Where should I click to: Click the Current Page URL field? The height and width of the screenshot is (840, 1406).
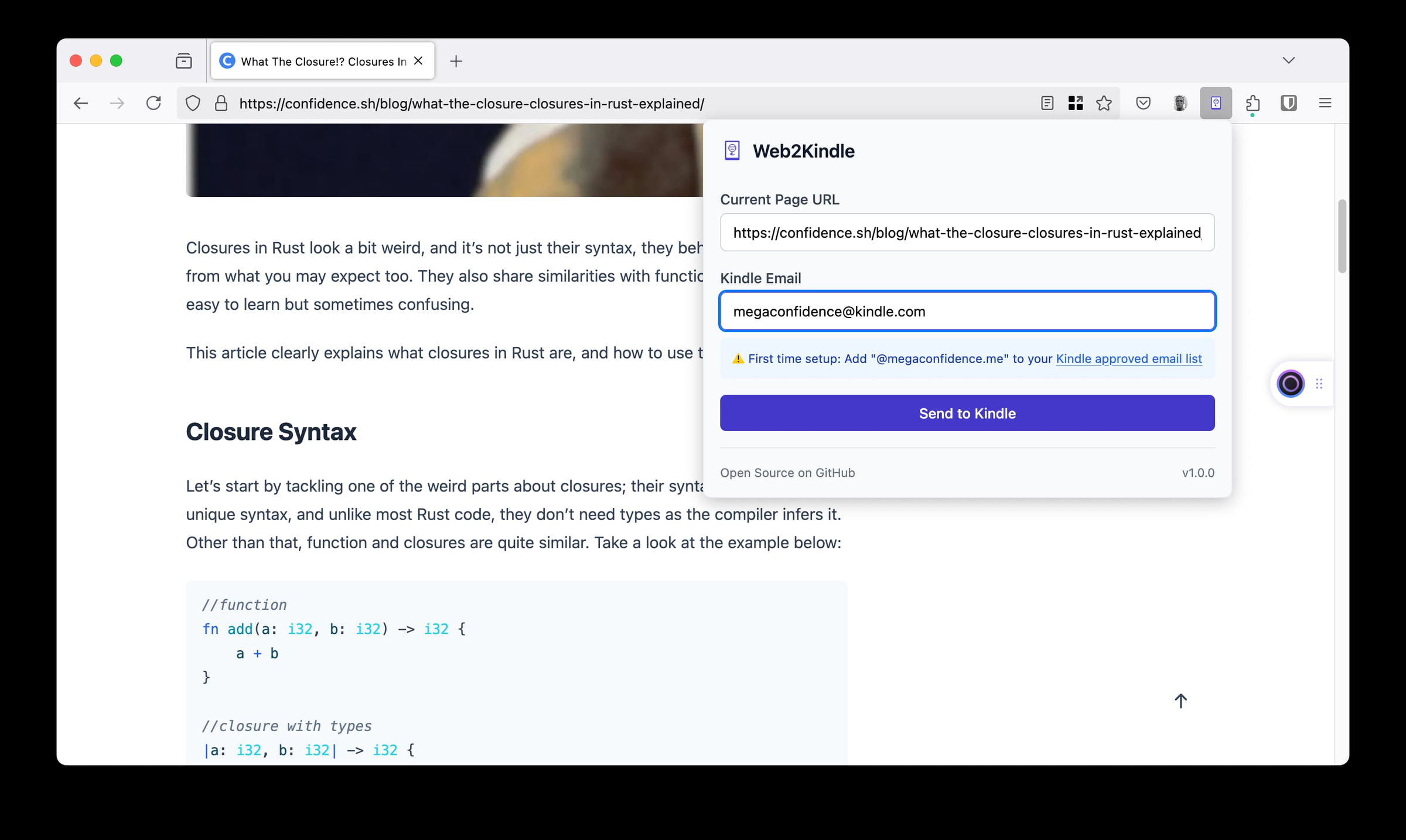967,233
